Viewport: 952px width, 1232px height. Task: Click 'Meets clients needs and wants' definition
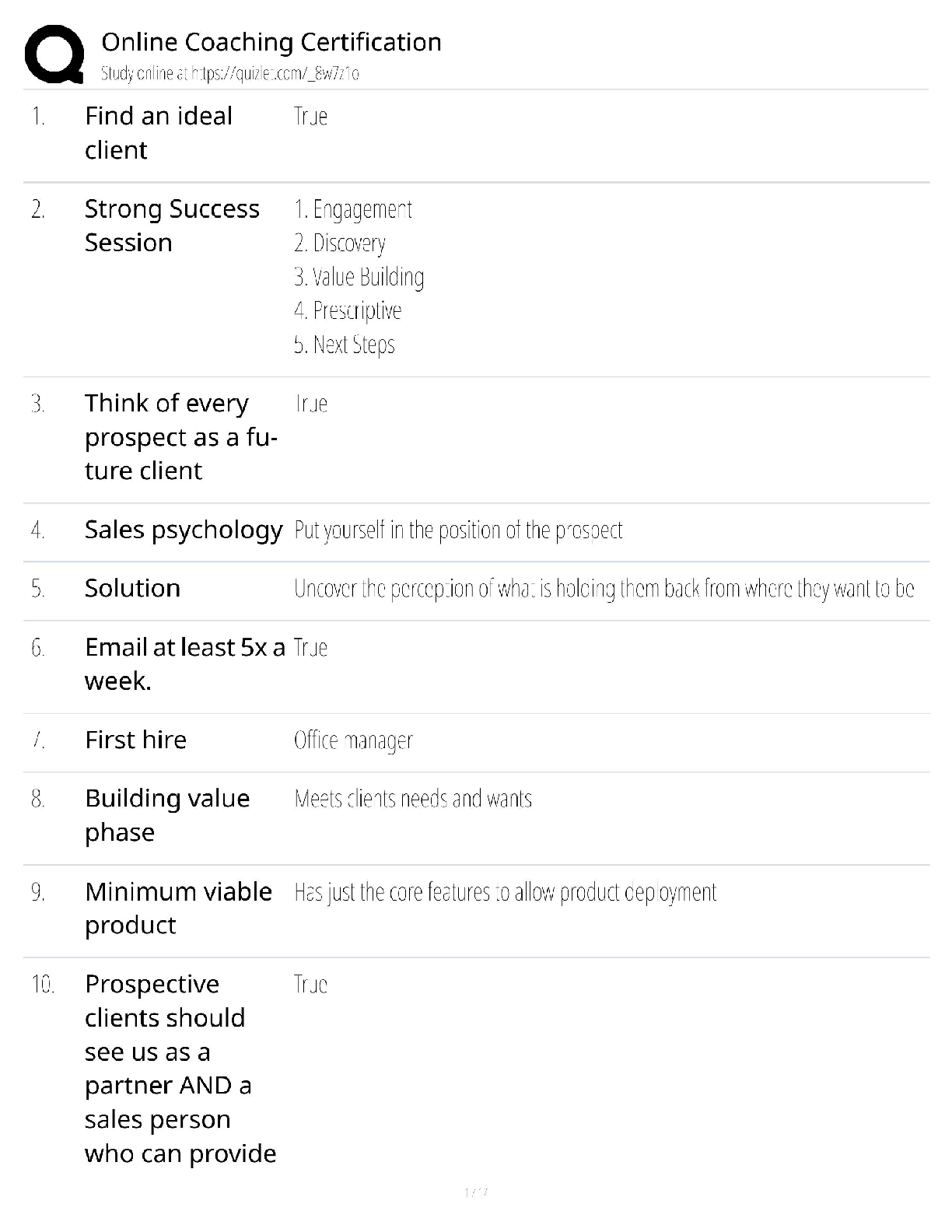[413, 799]
